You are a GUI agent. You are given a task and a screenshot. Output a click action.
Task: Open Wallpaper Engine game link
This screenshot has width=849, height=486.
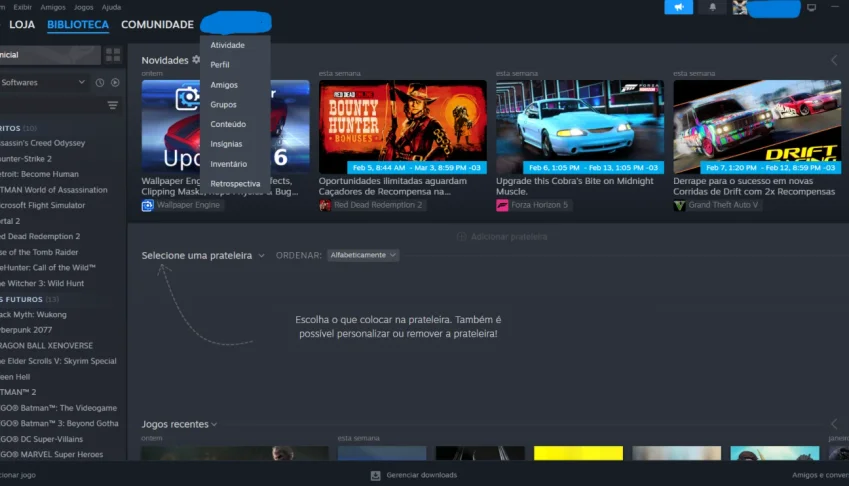coord(188,205)
